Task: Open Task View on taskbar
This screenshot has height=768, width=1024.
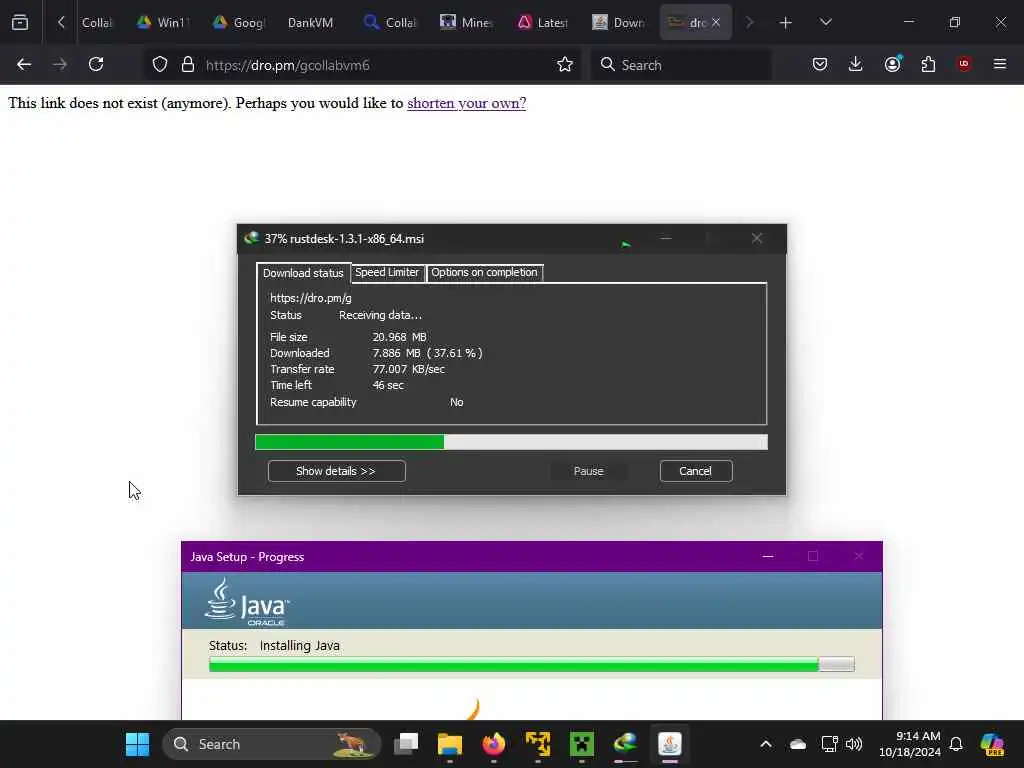Action: 406,744
